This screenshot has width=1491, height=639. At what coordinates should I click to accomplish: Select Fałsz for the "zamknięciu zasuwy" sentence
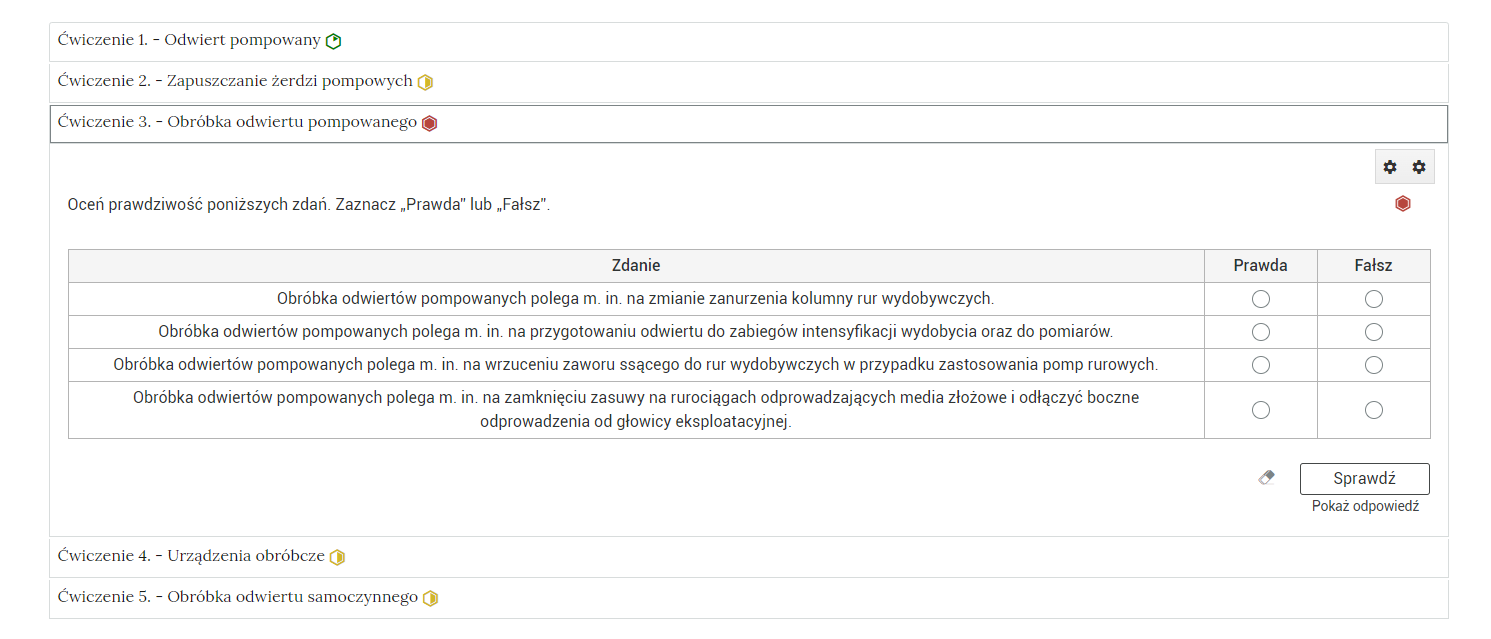(x=1373, y=410)
